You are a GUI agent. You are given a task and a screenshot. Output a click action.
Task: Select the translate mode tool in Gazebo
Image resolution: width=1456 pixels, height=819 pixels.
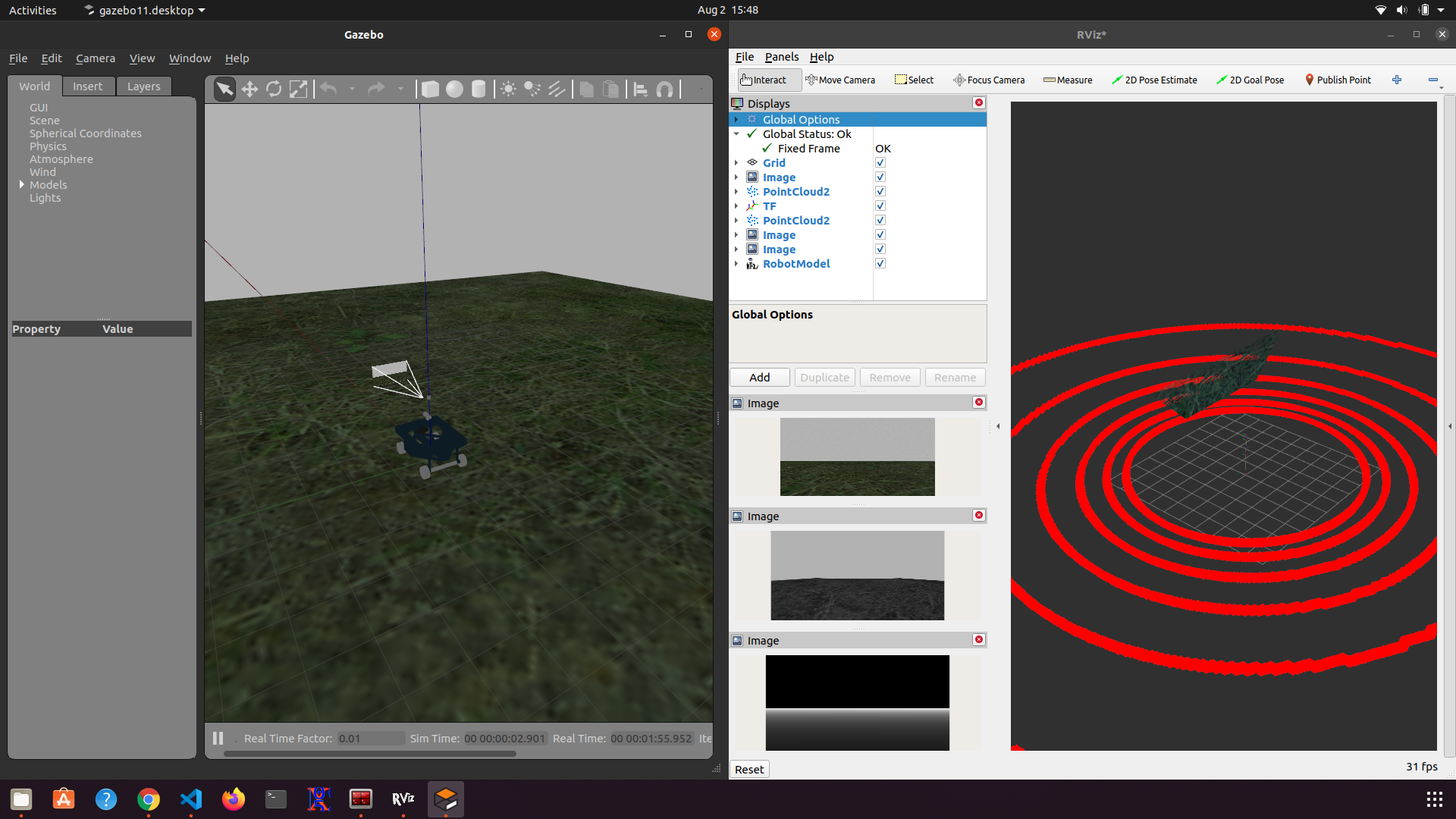coord(249,89)
